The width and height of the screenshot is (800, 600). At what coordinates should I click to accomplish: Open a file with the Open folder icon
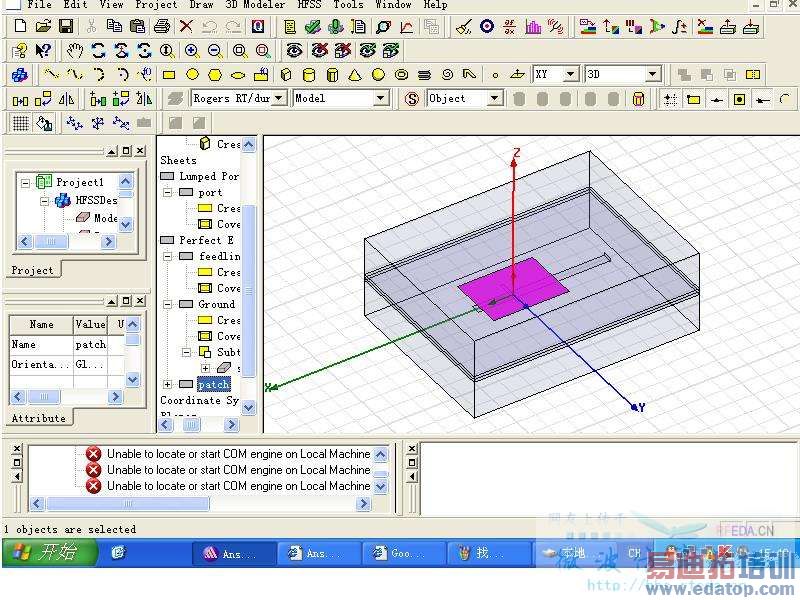pos(43,26)
